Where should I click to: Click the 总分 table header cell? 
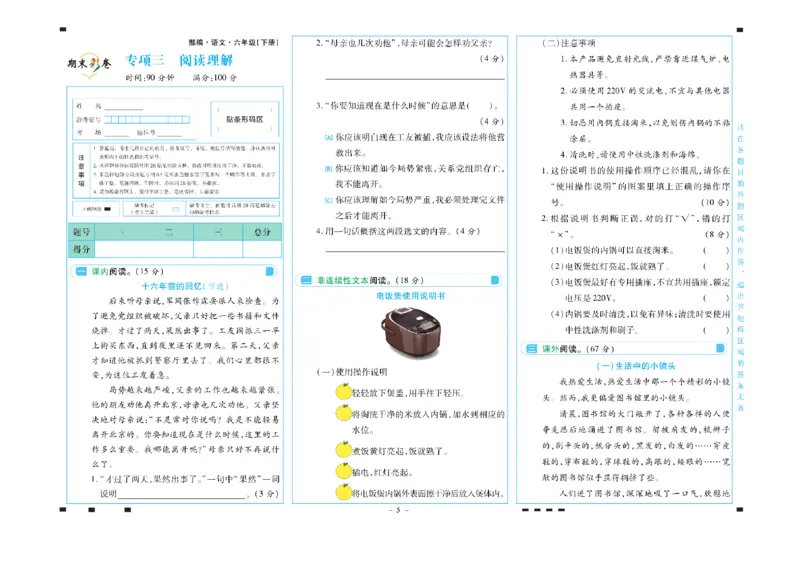(262, 232)
